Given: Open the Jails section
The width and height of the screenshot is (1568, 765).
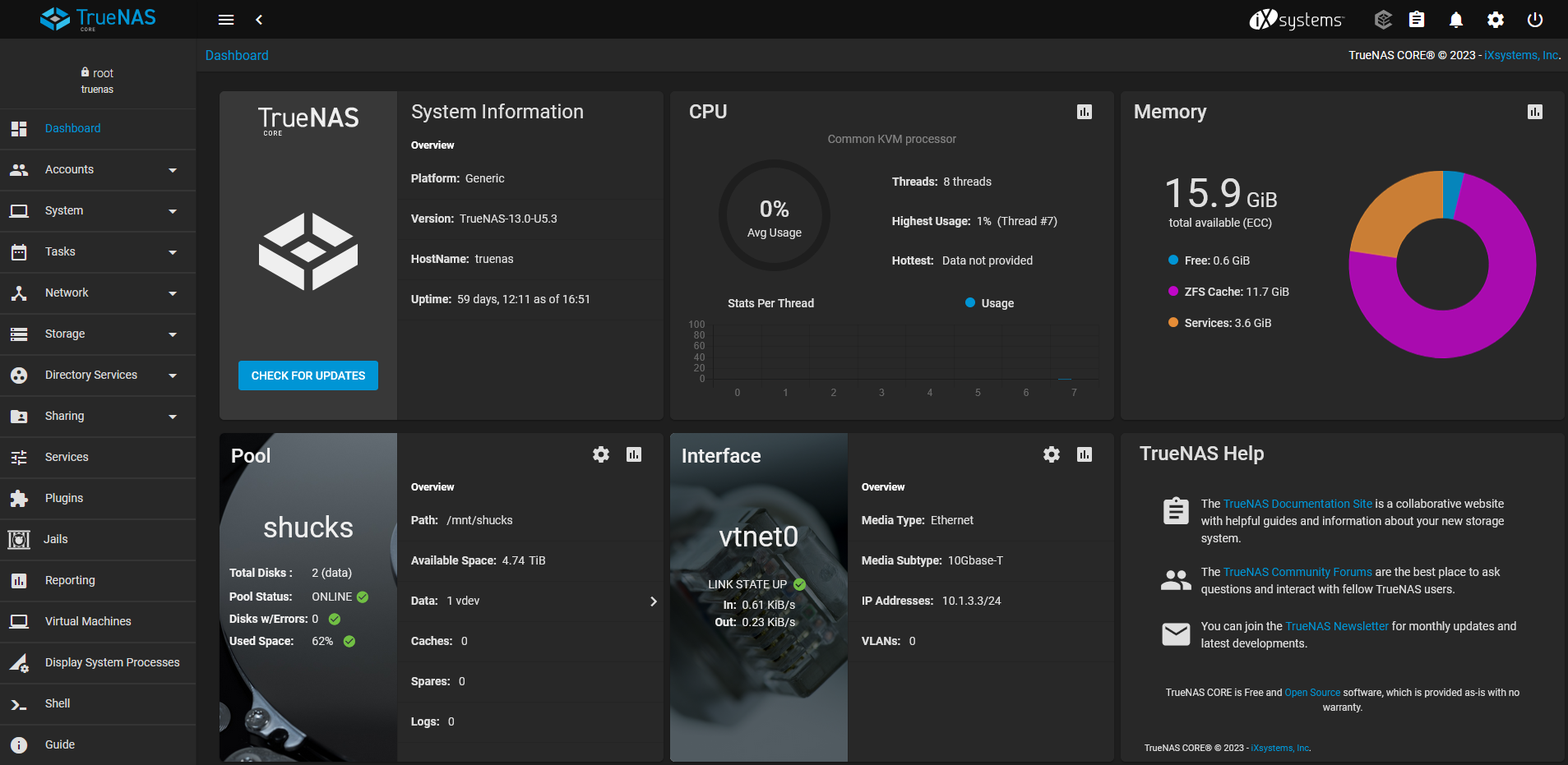Looking at the screenshot, I should 55,539.
